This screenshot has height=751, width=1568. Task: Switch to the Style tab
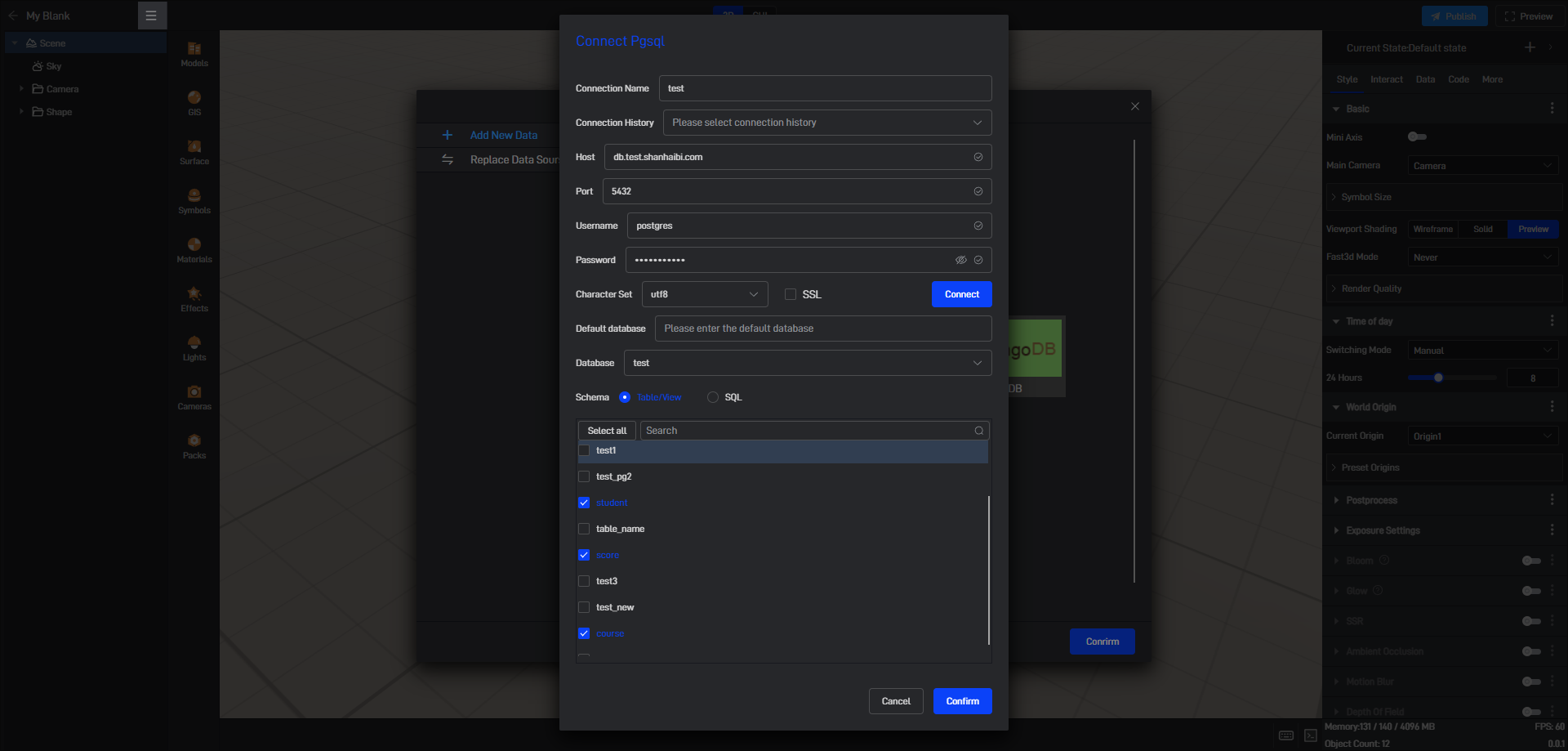(1347, 79)
